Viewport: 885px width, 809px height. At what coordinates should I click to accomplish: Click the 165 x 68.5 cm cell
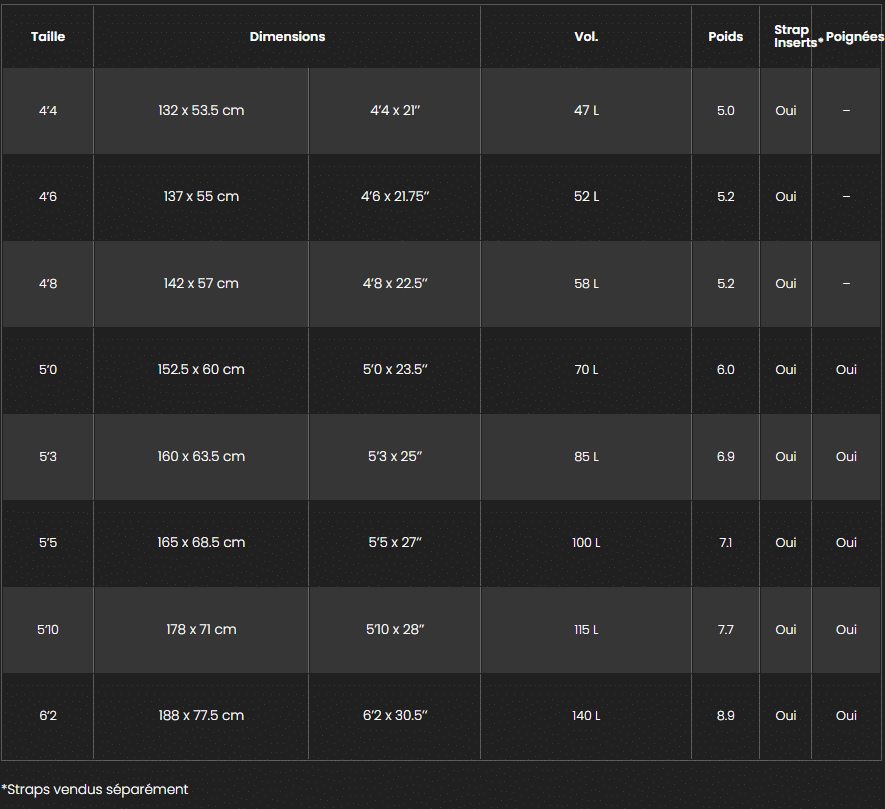(x=201, y=543)
